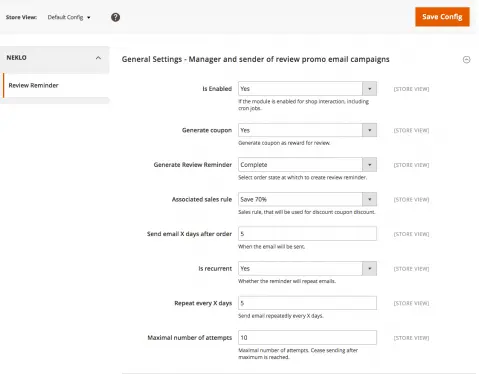Open the Default Config store view switcher
This screenshot has width=479, height=374.
tap(69, 17)
